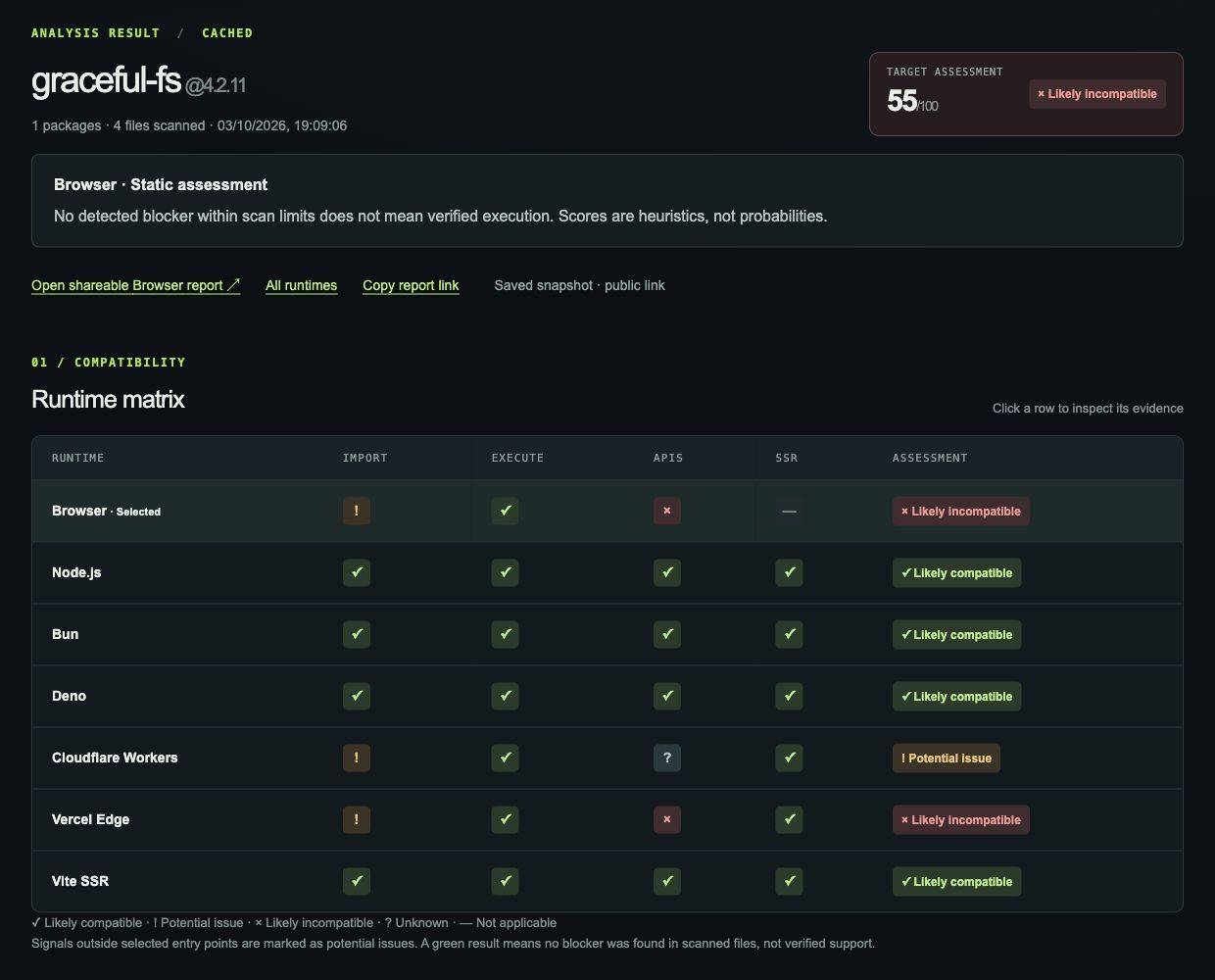
Task: Click the Deno row Import checkmark icon
Action: (357, 696)
